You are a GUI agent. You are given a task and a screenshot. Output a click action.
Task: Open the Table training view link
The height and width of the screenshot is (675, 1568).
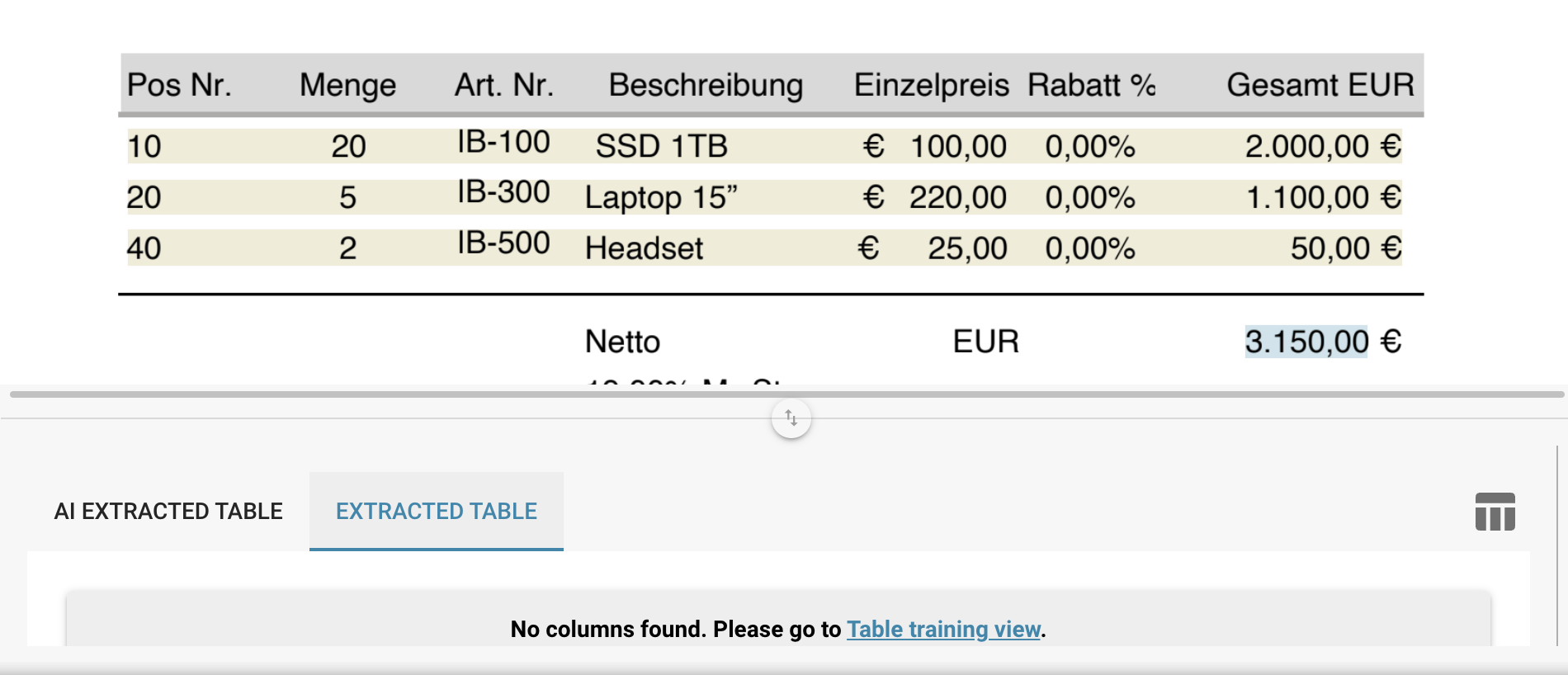click(943, 630)
